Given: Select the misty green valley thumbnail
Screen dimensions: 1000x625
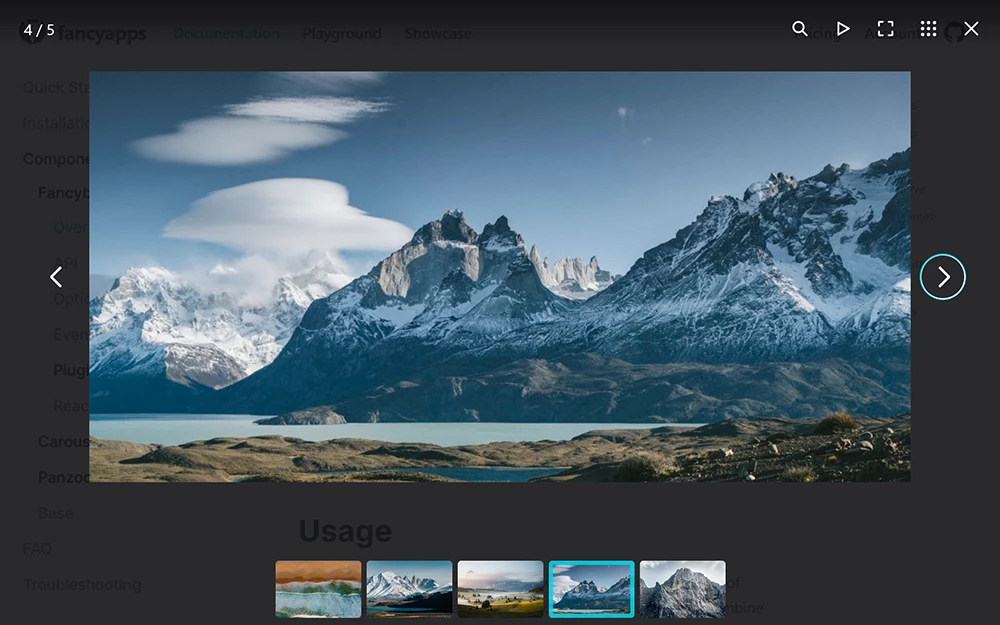Looking at the screenshot, I should (501, 589).
